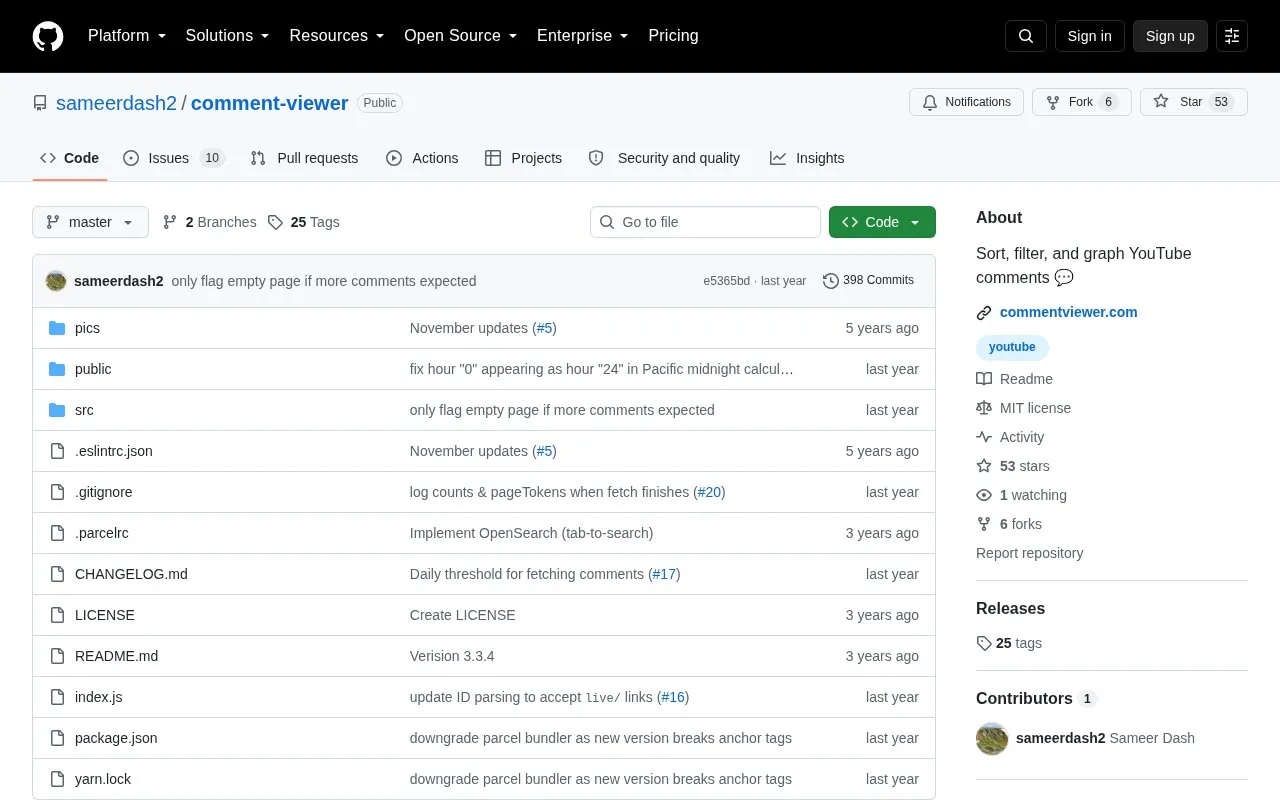Click the pics folder icon

pyautogui.click(x=57, y=328)
